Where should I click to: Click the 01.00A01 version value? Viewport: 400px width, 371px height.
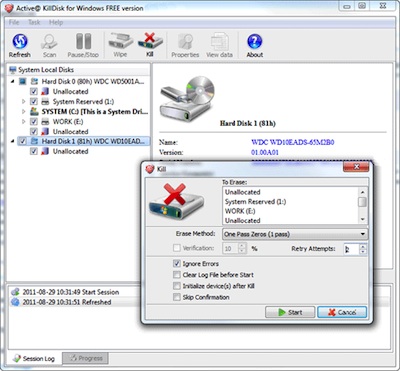(x=265, y=152)
